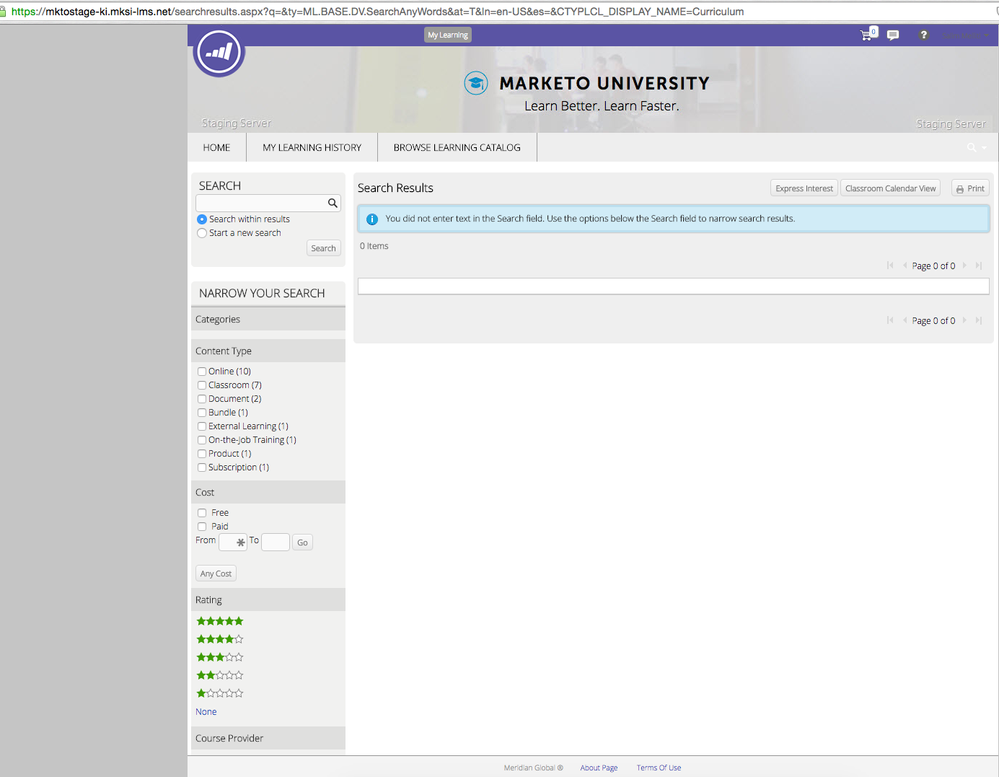Viewport: 999px width, 777px height.
Task: Open the help question mark icon
Action: pyautogui.click(x=923, y=35)
